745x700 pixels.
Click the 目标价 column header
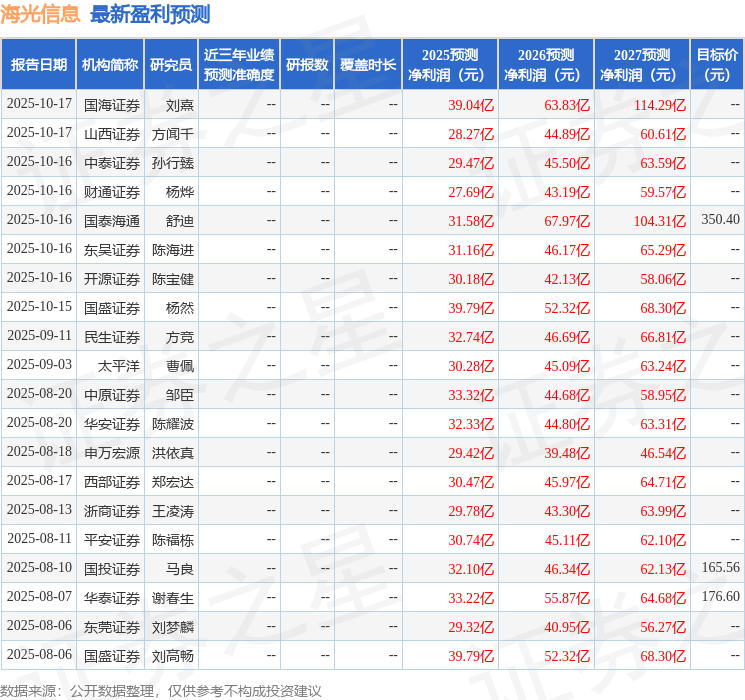click(x=717, y=64)
